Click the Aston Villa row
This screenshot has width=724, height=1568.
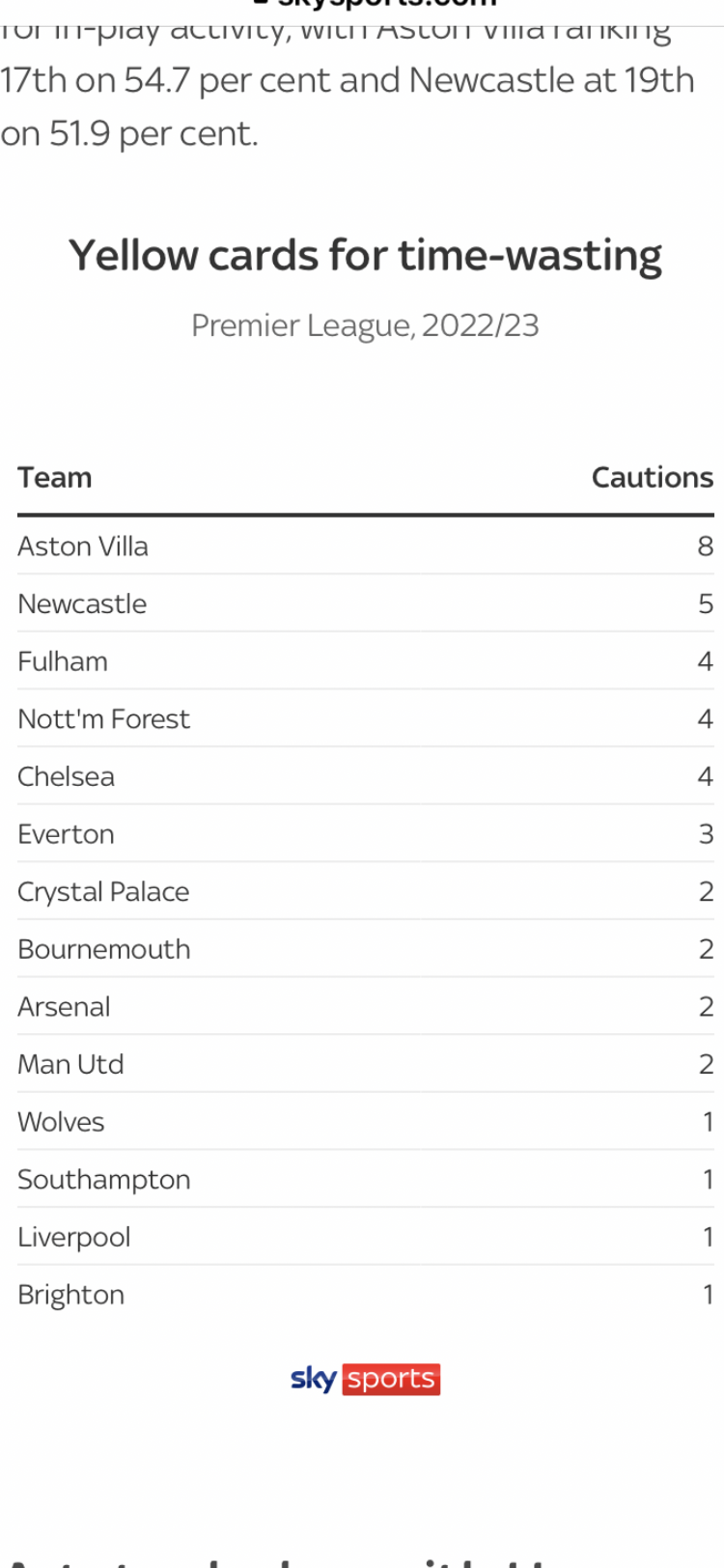[x=365, y=546]
